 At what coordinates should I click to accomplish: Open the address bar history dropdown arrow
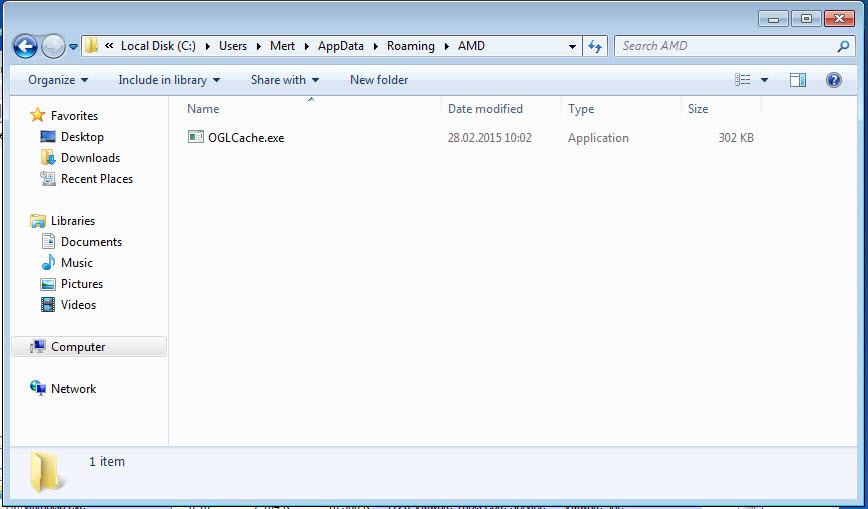coord(572,46)
